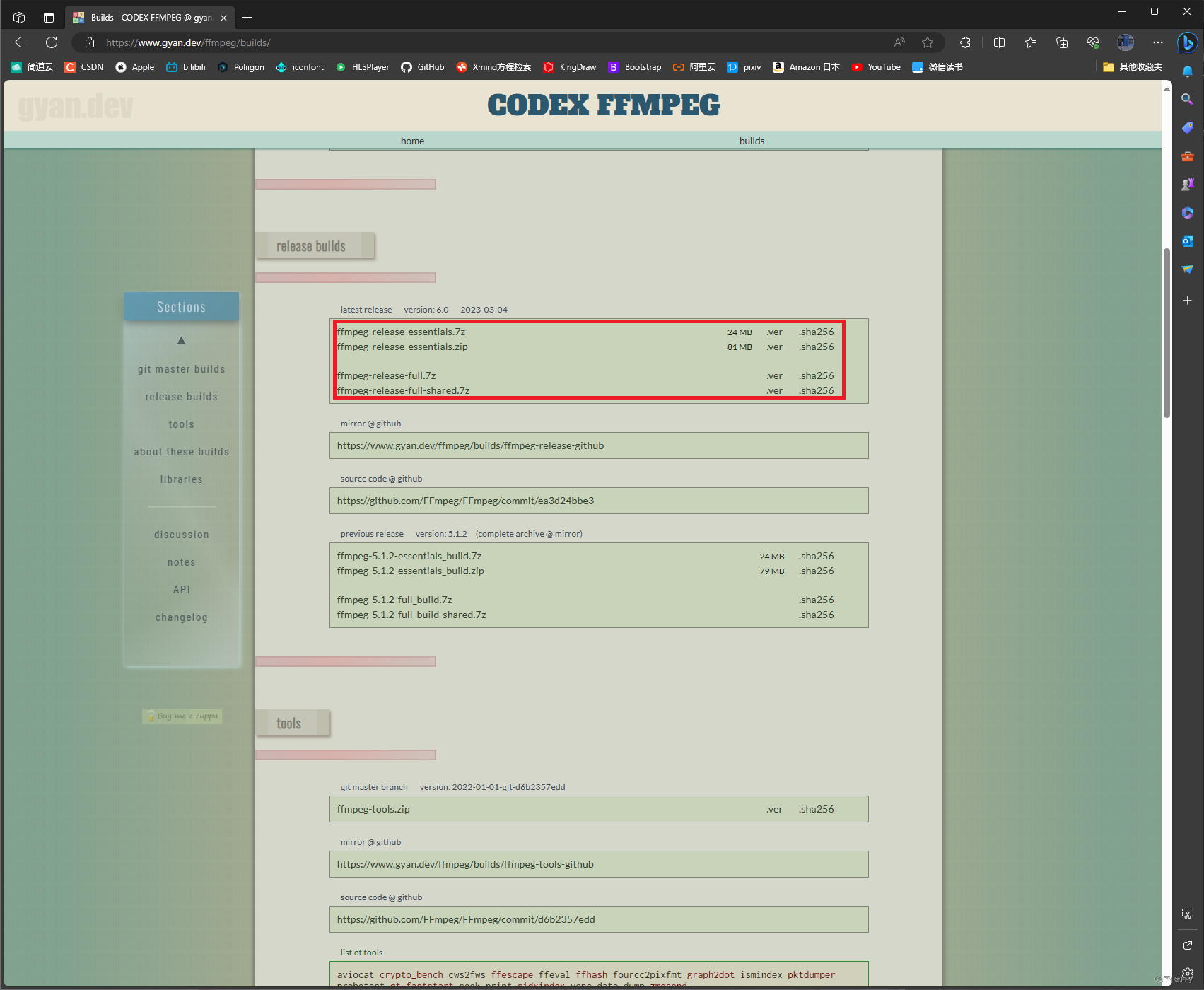Click the Buy me a cuppa button

182,716
